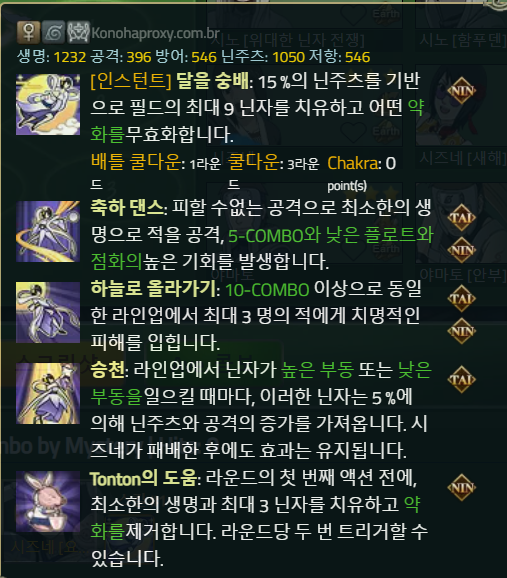This screenshot has width=507, height=578.
Task: Click TAI badge beside 축하 댄스 skill
Action: pos(461,218)
